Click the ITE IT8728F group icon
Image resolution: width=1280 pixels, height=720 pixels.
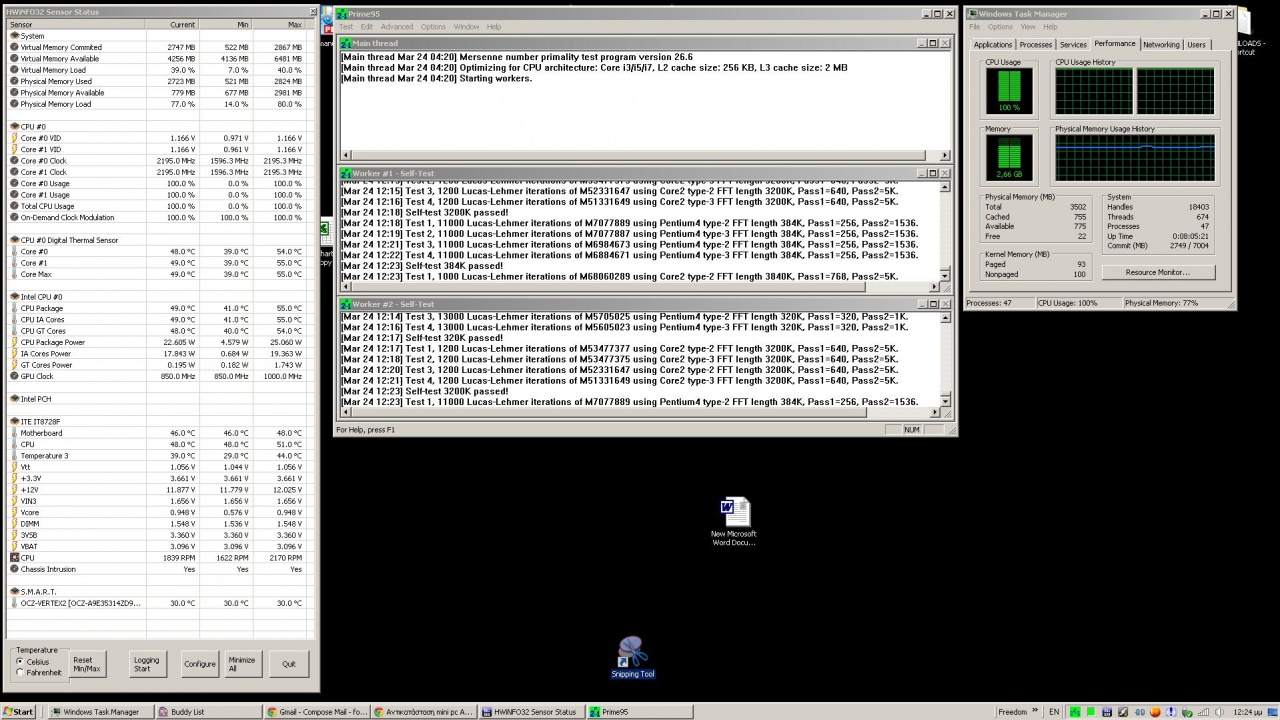click(x=14, y=422)
